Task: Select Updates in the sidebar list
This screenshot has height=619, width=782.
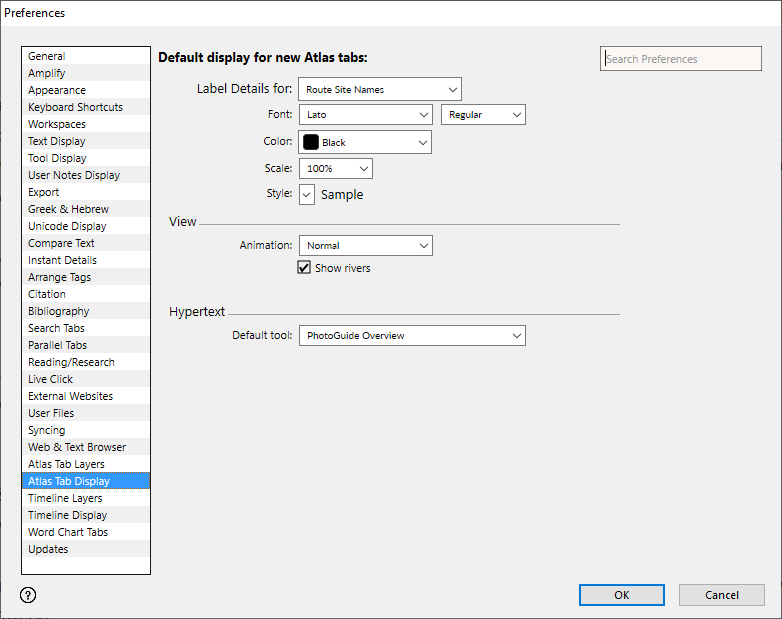Action: 48,549
